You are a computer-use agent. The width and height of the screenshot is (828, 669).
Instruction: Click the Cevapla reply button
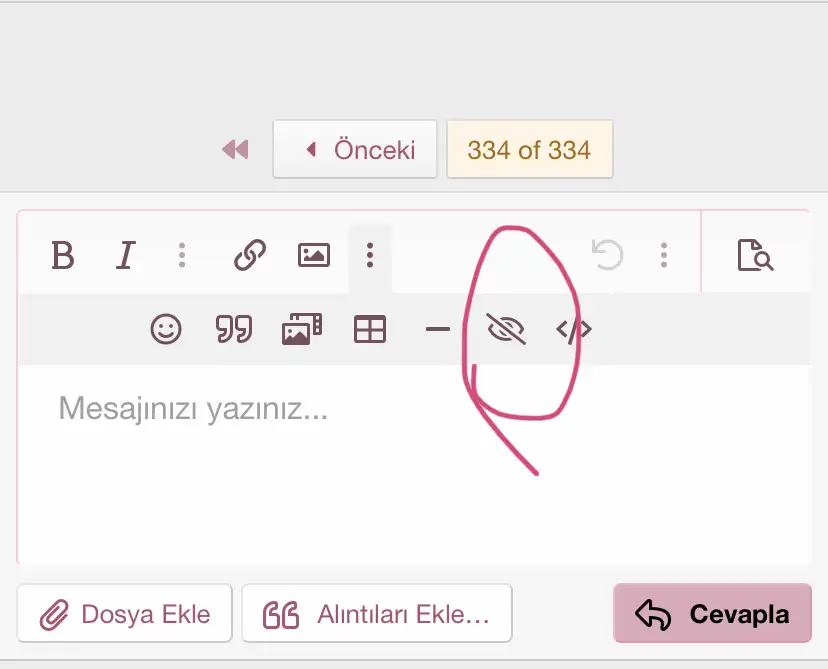pyautogui.click(x=712, y=614)
